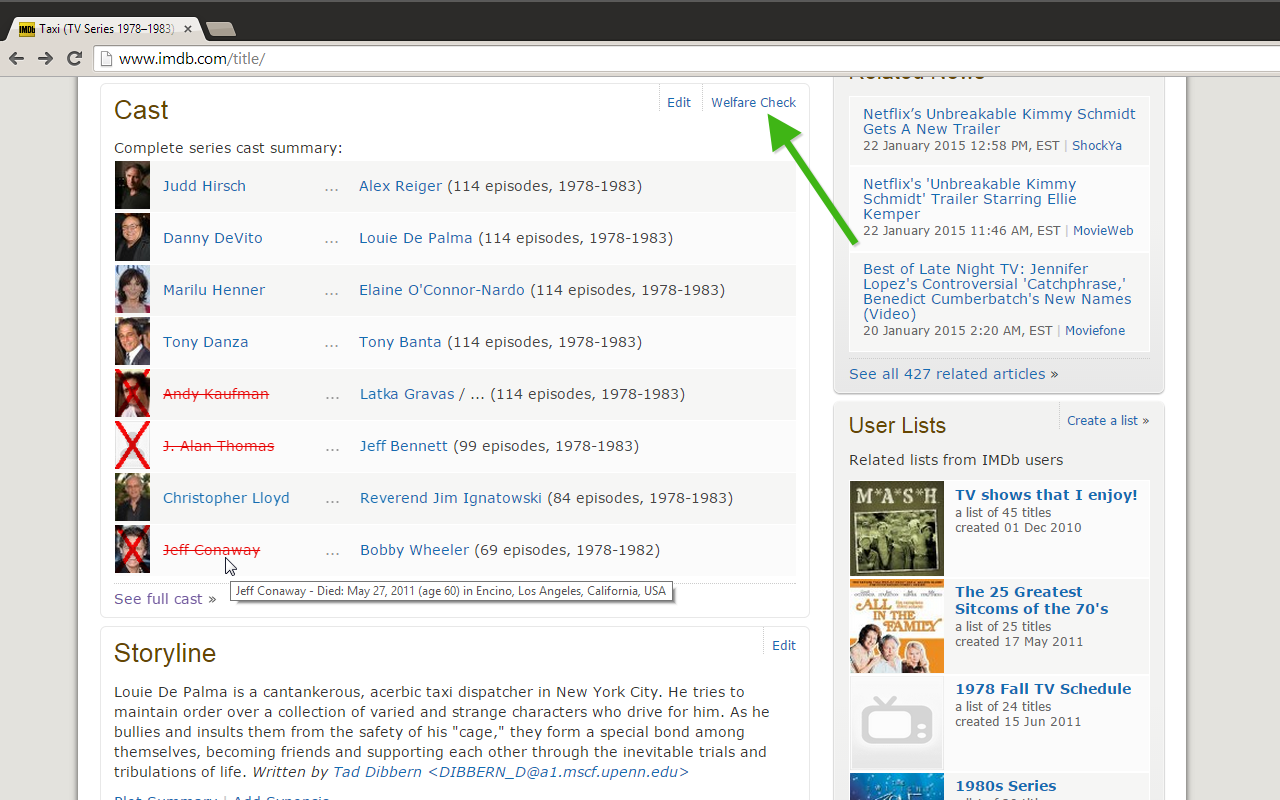
Task: Open Marilu Henner's headshot thumbnail
Action: point(132,290)
